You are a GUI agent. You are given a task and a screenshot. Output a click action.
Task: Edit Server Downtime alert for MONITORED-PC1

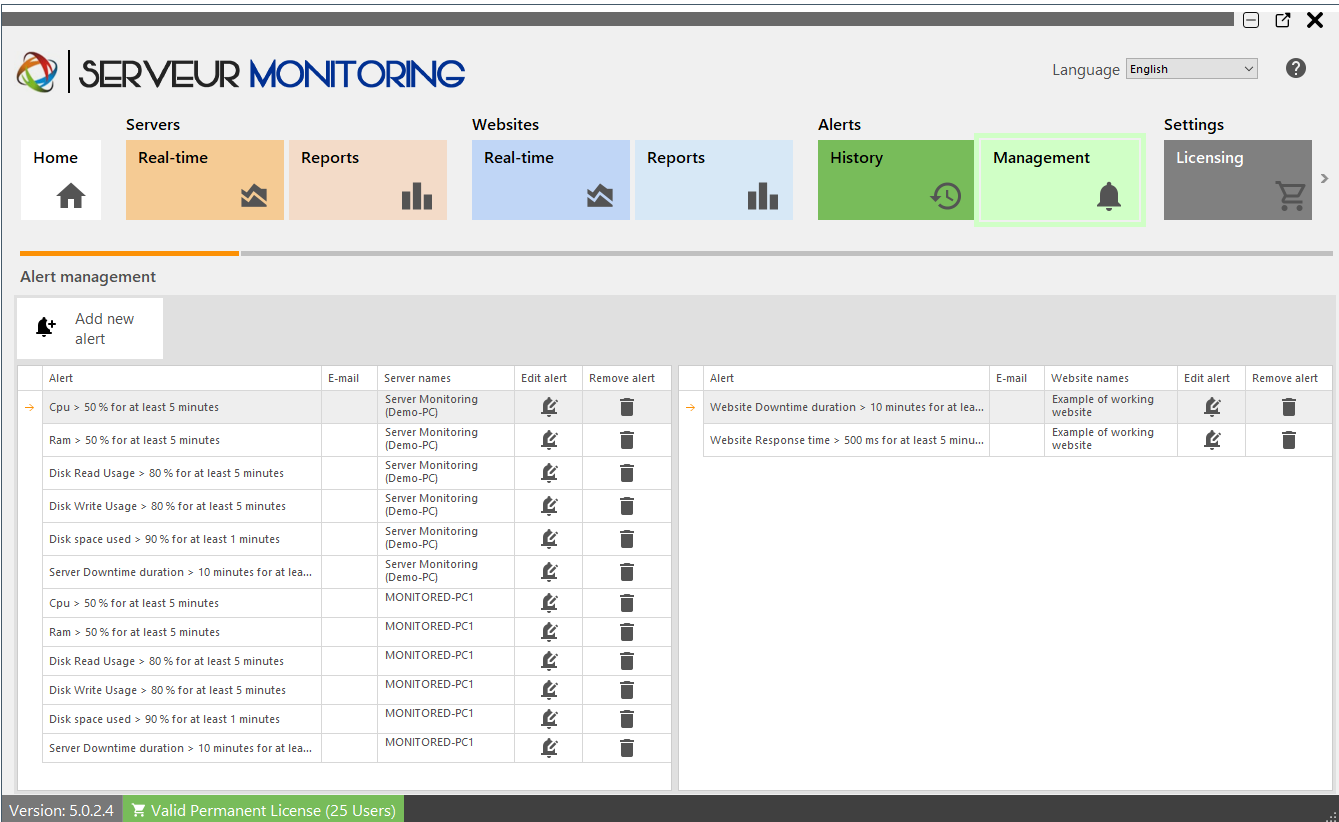[x=549, y=748]
